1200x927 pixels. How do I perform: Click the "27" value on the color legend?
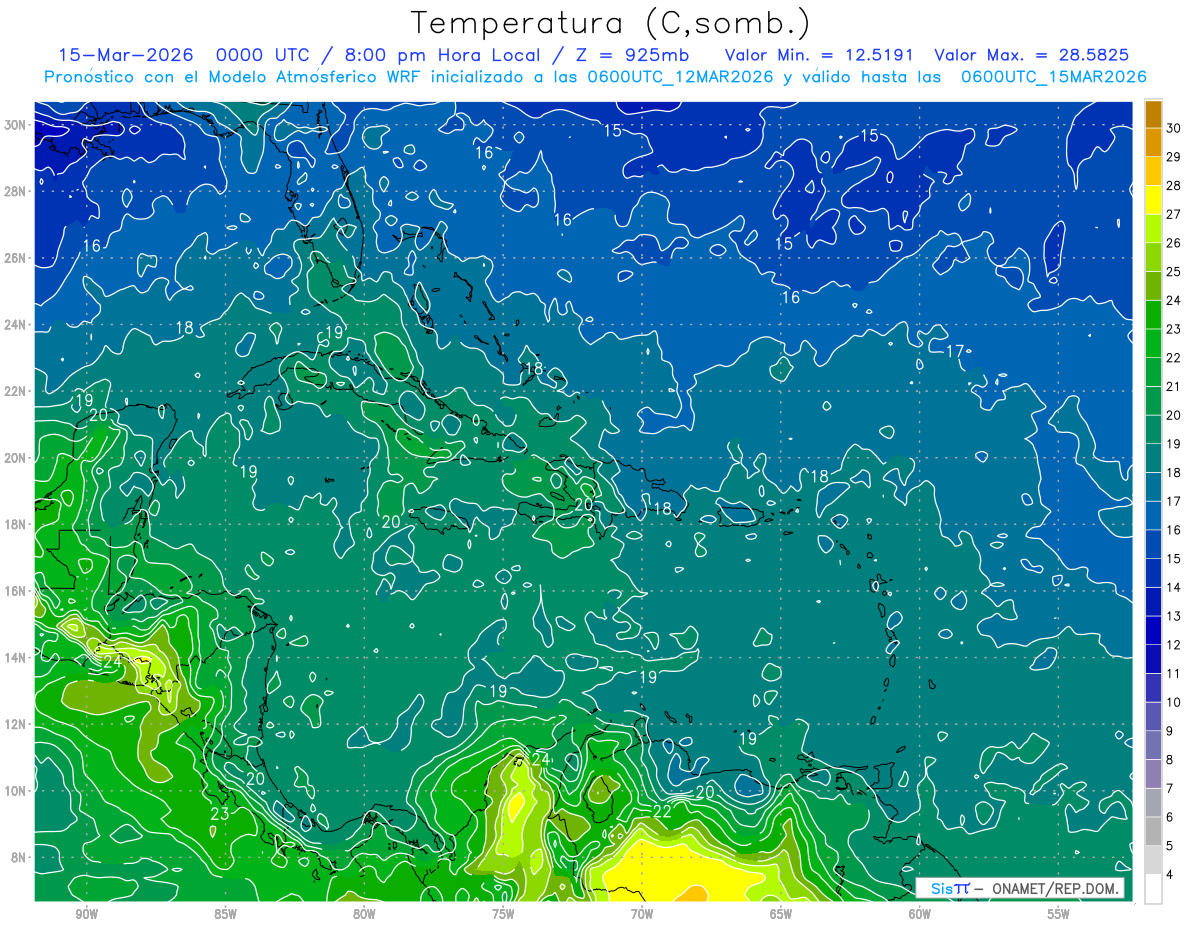[1173, 214]
